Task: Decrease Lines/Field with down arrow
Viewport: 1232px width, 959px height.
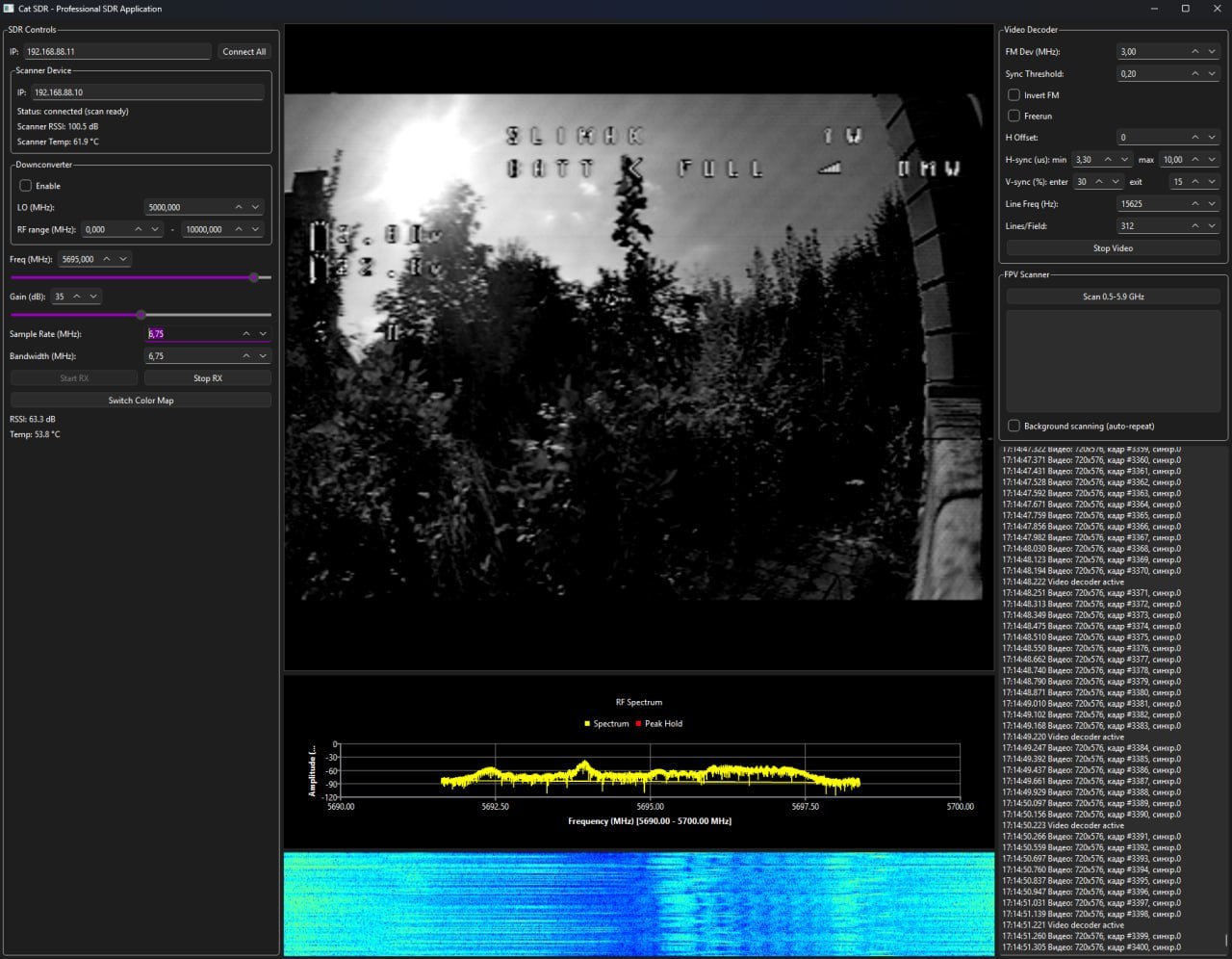Action: pos(1213,226)
